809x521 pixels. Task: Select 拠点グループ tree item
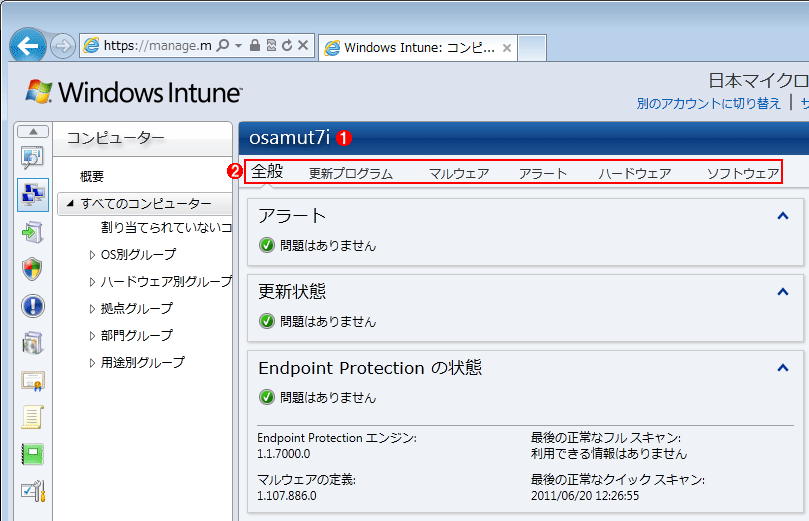pyautogui.click(x=137, y=308)
